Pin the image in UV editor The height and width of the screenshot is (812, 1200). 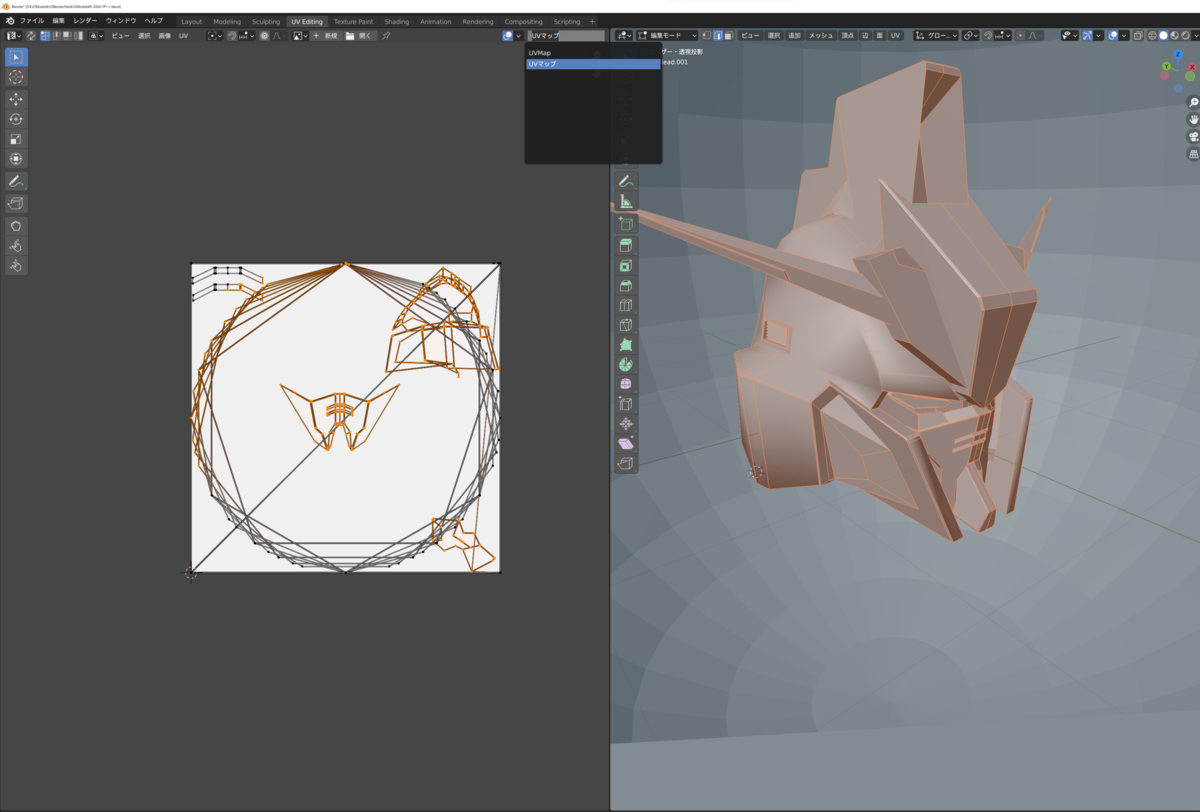coord(386,36)
